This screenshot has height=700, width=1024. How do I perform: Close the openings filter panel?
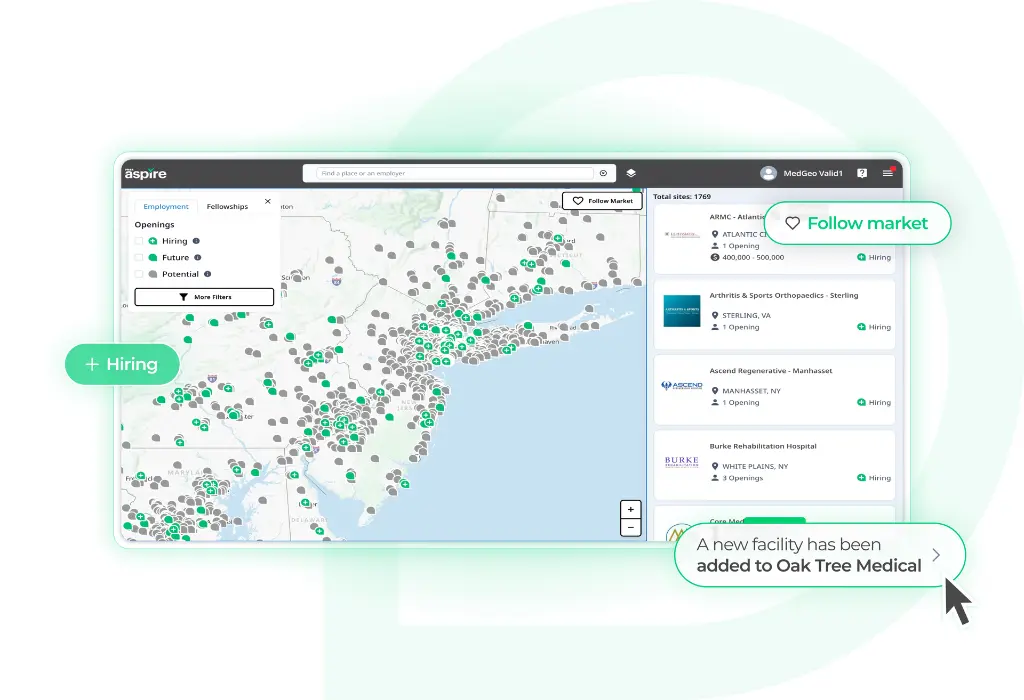coord(268,201)
